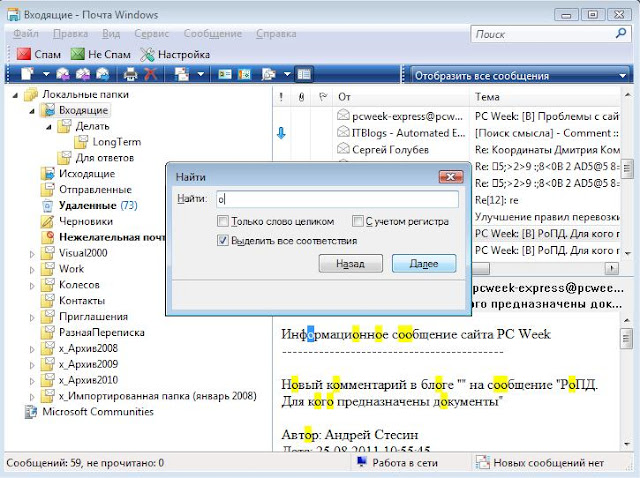Mark message as Не Спам
The image size is (640, 478).
[100, 54]
